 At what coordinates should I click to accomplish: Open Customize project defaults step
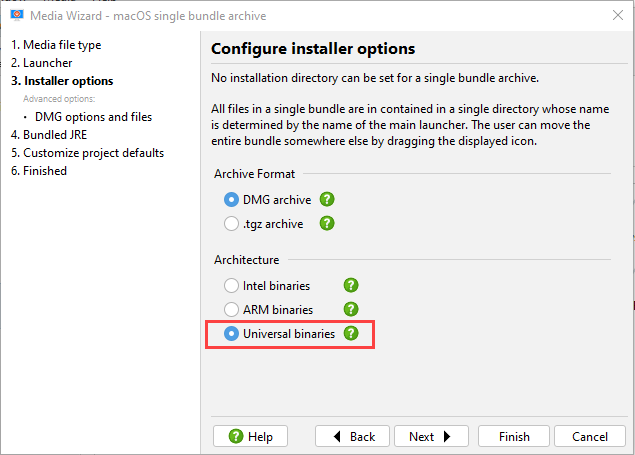pos(87,153)
